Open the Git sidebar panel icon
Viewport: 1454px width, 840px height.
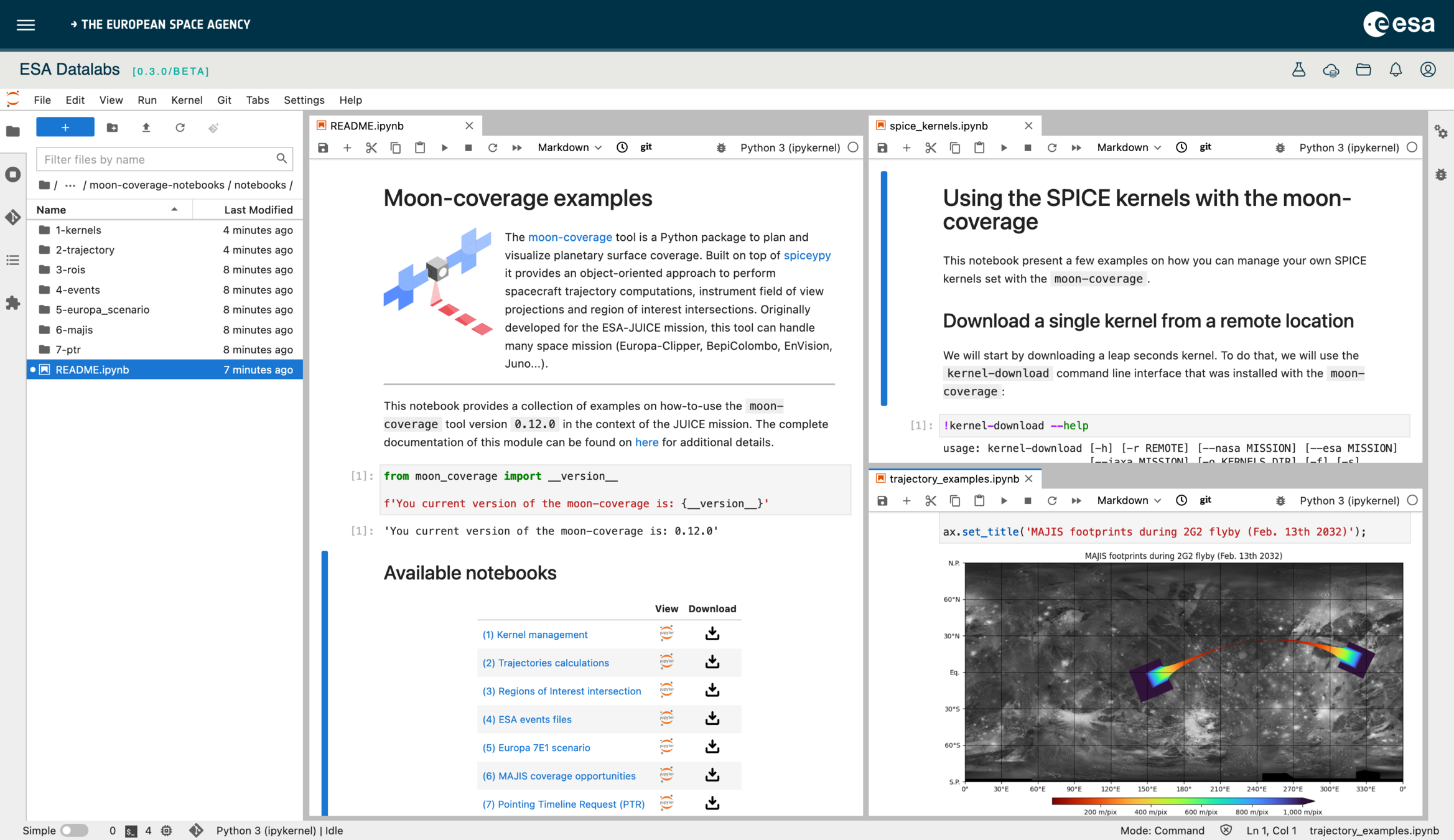pos(13,217)
